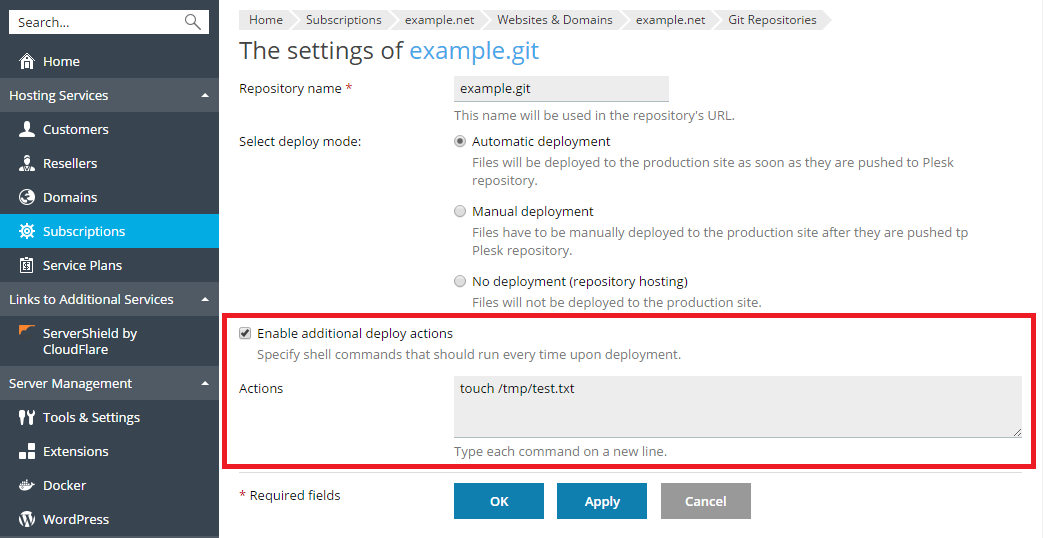This screenshot has height=538, width=1043.
Task: Collapse the Hosting Services section
Action: pos(205,96)
